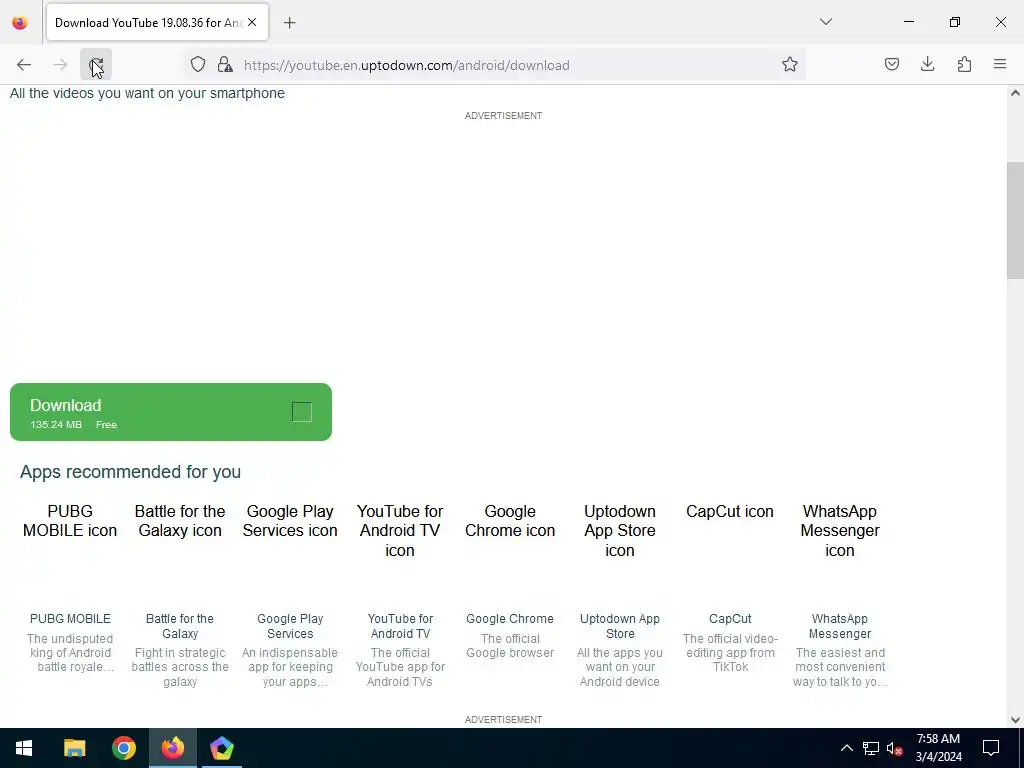Open YouTube for Android TV link
The width and height of the screenshot is (1024, 768).
(400, 626)
